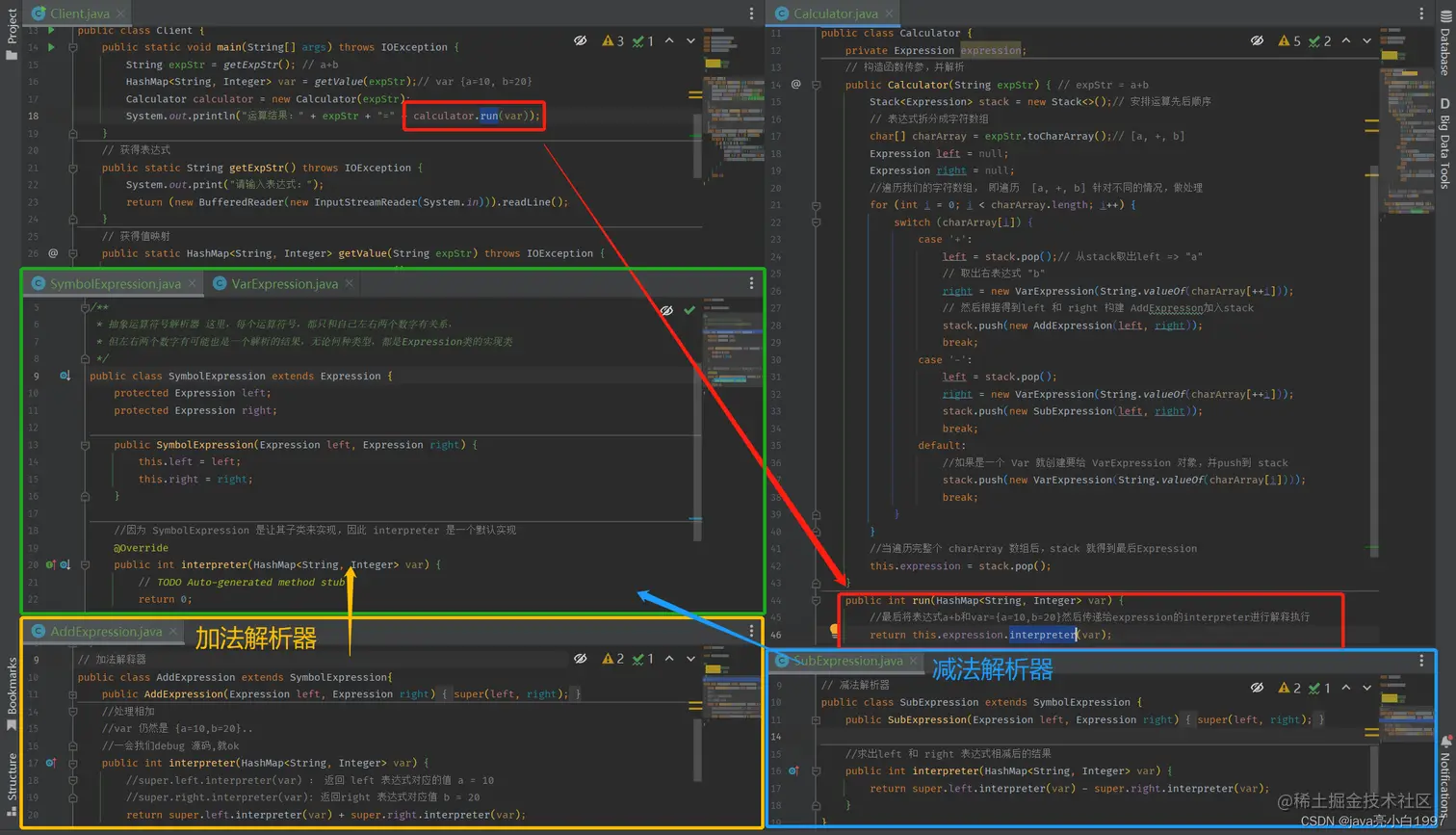Open the 5 warnings indicator in Calculator.java
The height and width of the screenshot is (835, 1456).
(1289, 41)
